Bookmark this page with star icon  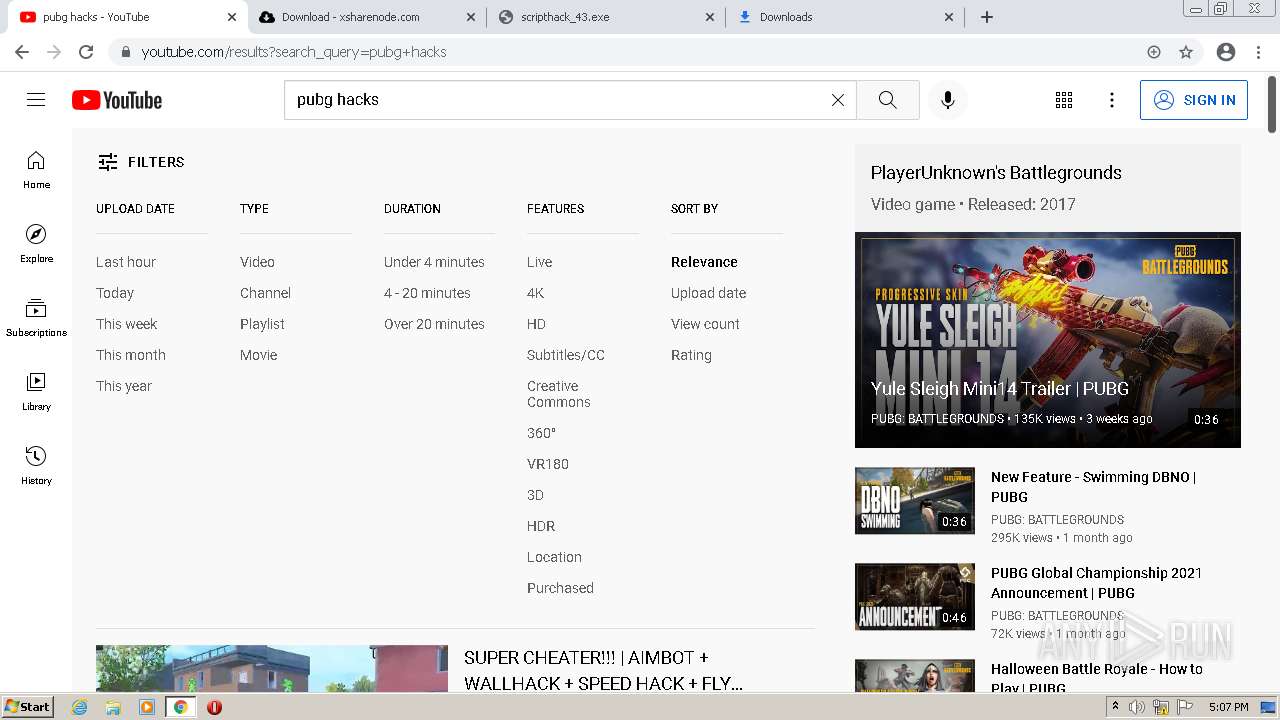coord(1186,52)
